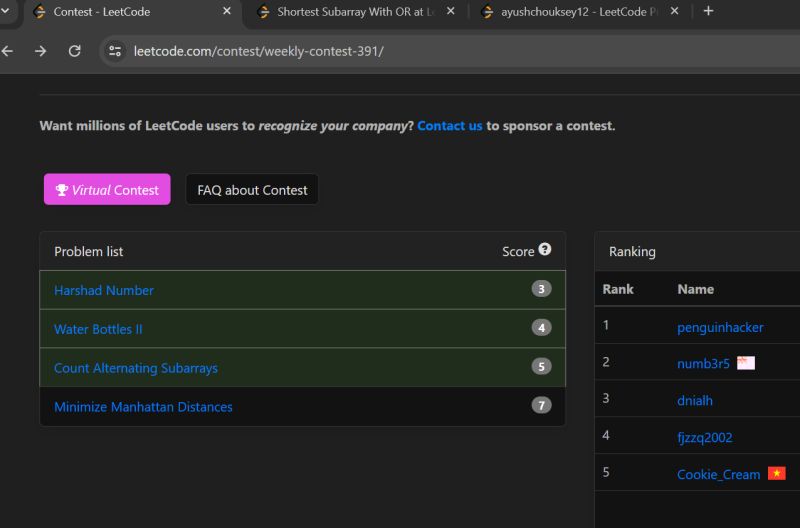Follow the Contact us link
Viewport: 800px width, 528px height.
click(449, 126)
